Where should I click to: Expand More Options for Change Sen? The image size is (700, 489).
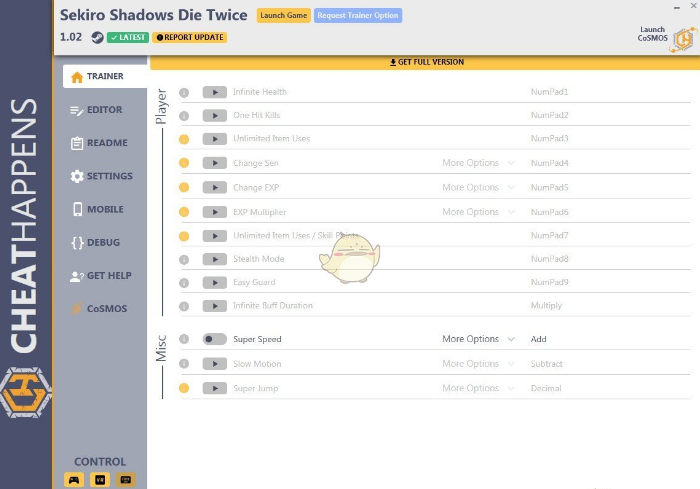click(x=478, y=163)
